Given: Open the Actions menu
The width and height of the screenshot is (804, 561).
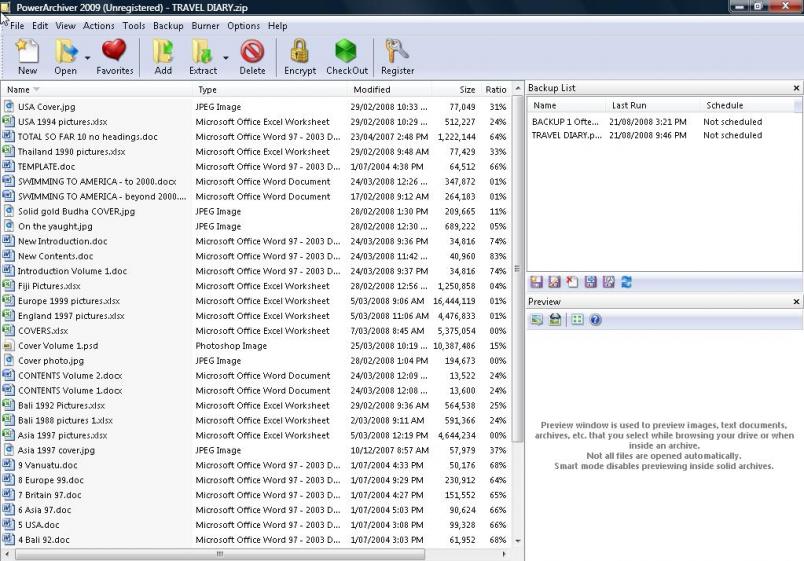Looking at the screenshot, I should tap(98, 26).
